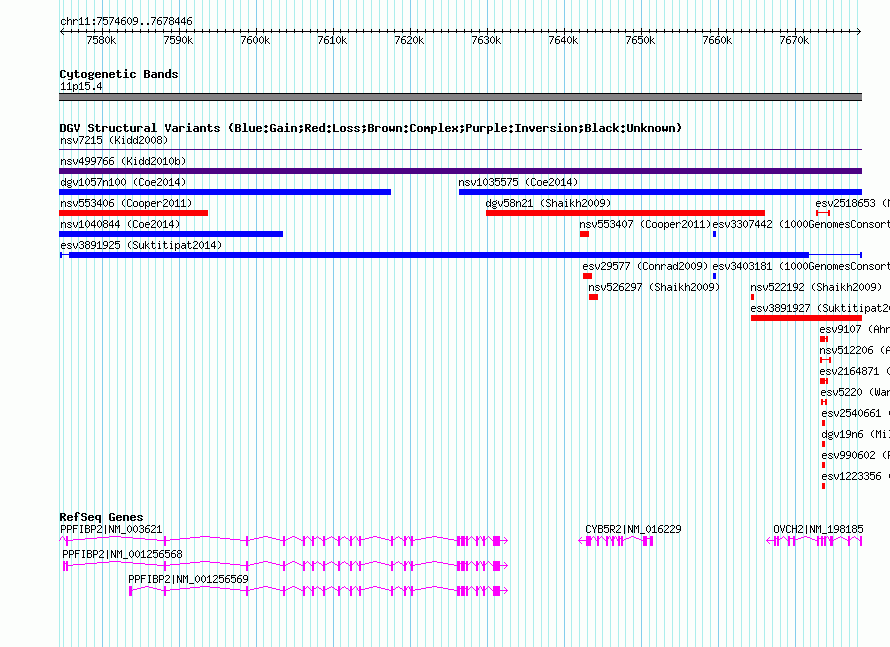Image resolution: width=890 pixels, height=647 pixels.
Task: Click the nsv553407 (Cooper2011) label
Action: tap(645, 224)
